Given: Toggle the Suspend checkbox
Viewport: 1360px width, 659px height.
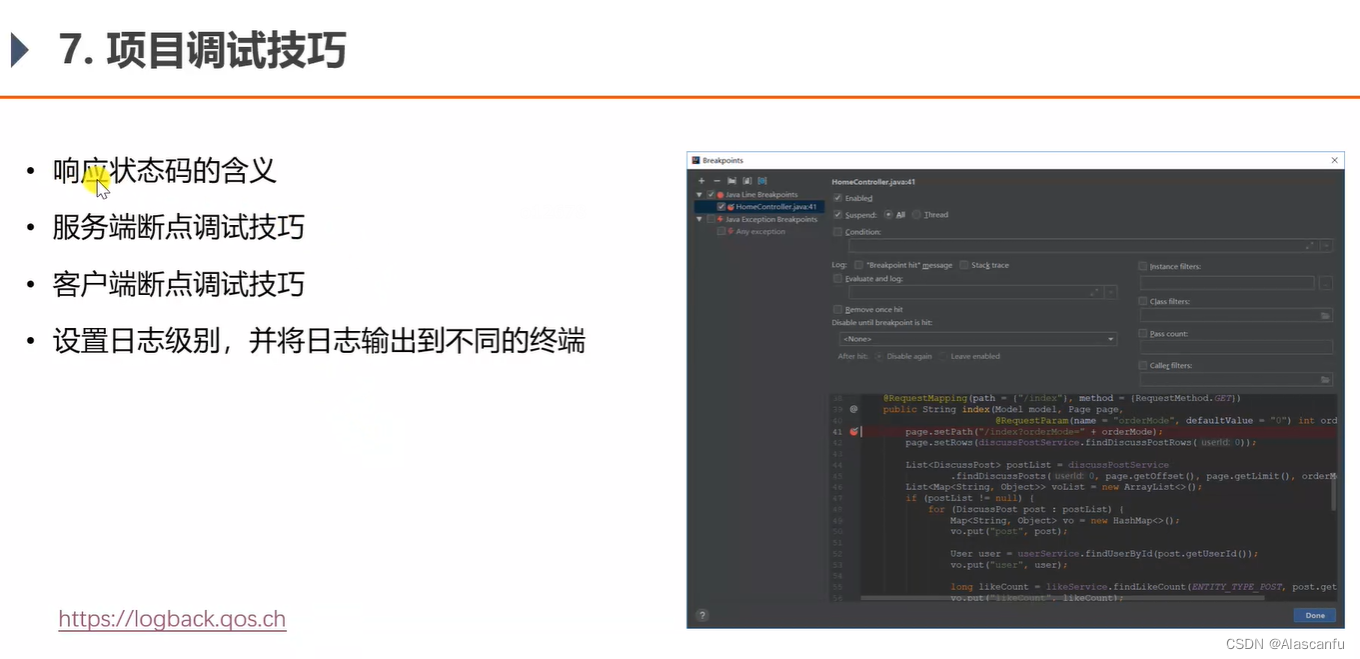Looking at the screenshot, I should point(837,215).
